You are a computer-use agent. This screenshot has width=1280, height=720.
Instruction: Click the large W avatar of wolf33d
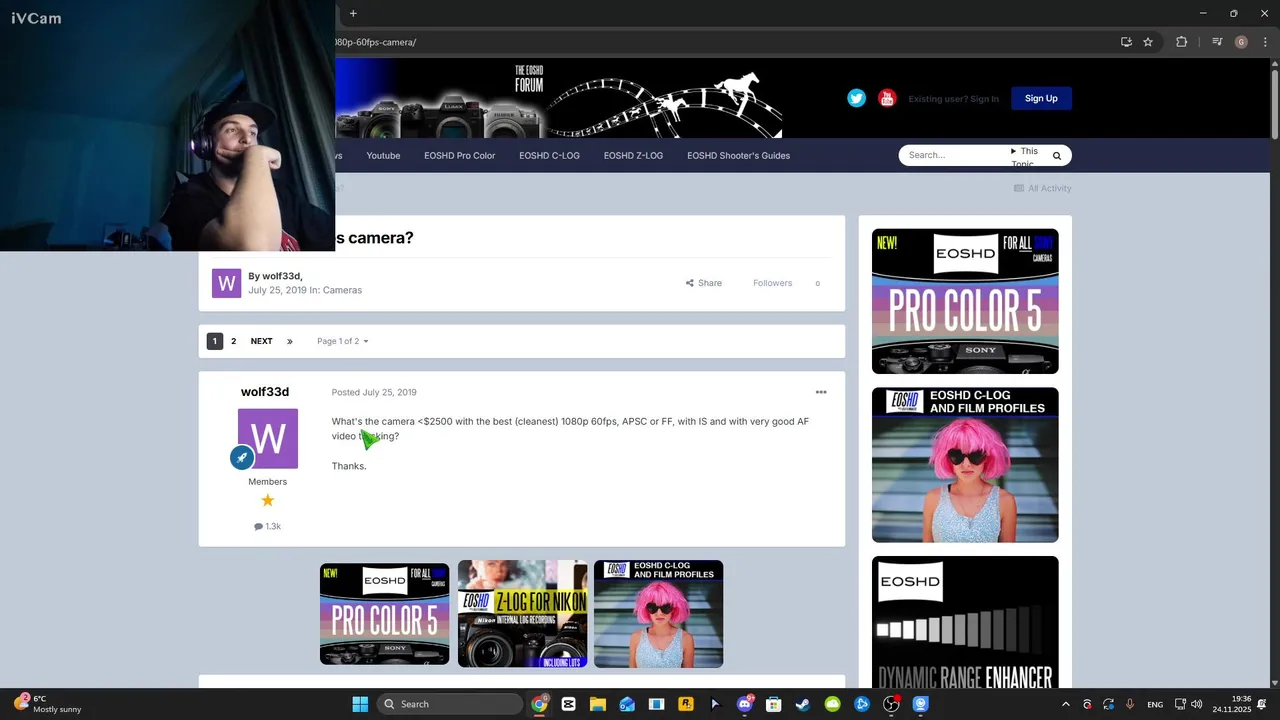(268, 439)
